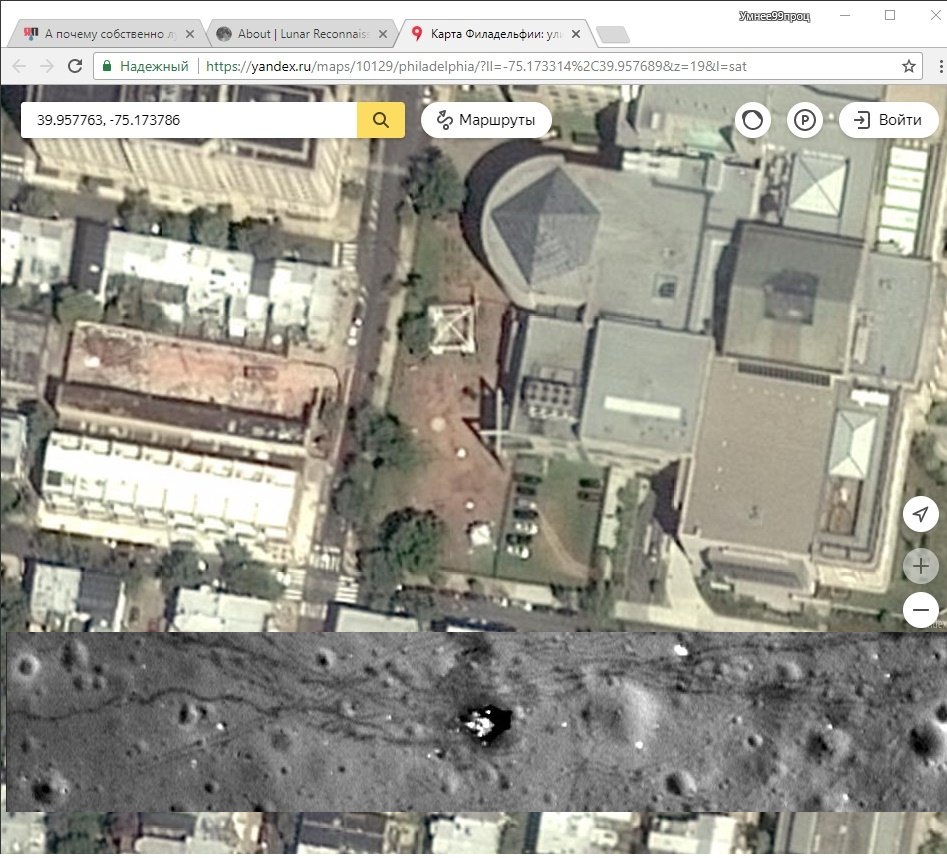Toggle the parking P layer
Image resolution: width=947 pixels, height=858 pixels.
click(804, 121)
